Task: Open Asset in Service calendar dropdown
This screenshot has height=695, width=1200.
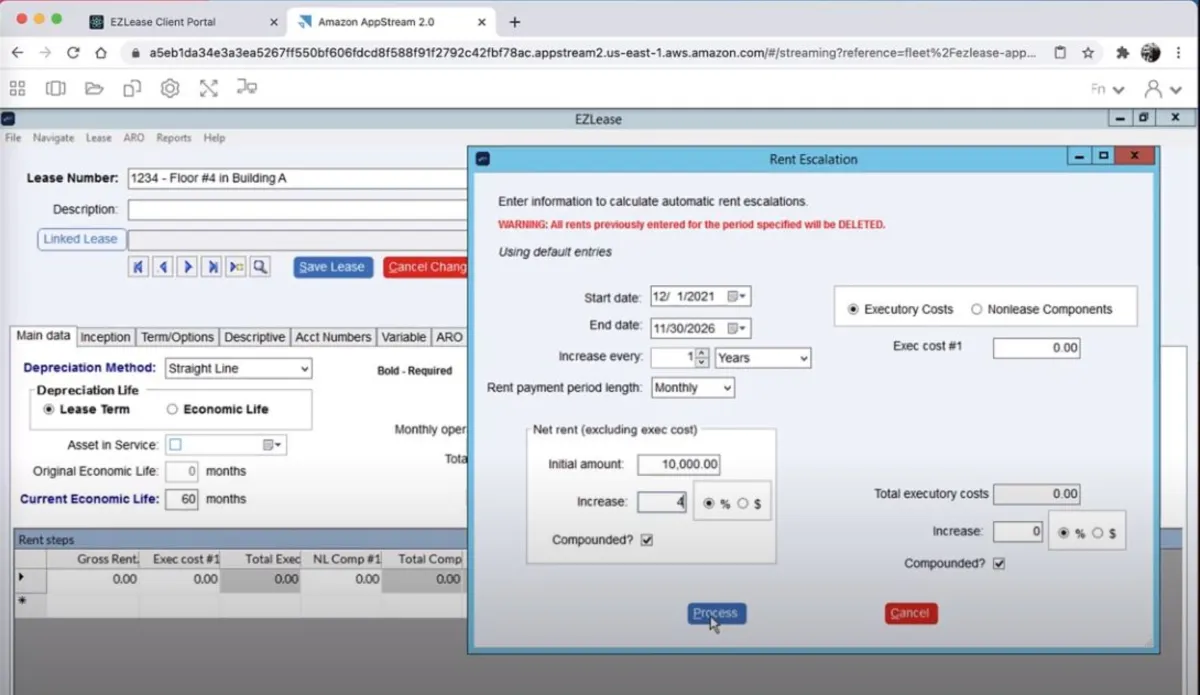Action: click(273, 445)
